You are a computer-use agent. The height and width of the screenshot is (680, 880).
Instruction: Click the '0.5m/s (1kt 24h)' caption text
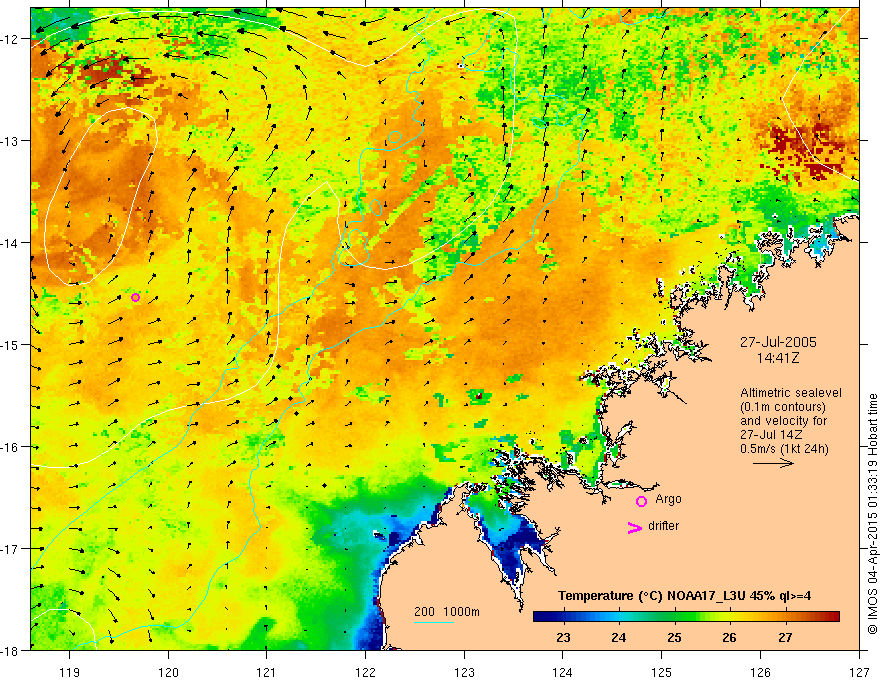(x=784, y=449)
